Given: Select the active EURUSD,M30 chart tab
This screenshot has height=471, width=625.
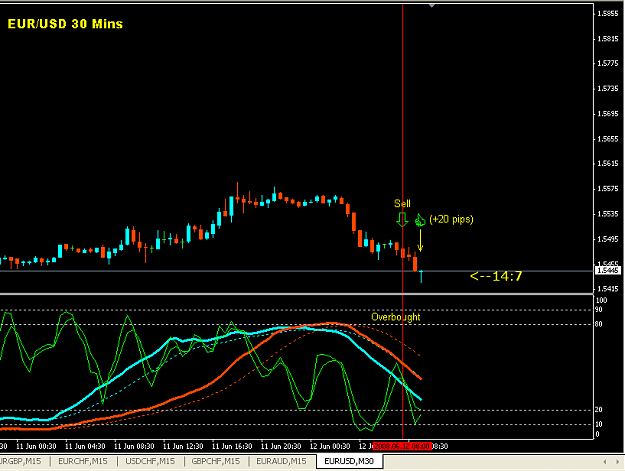Looking at the screenshot, I should (x=349, y=461).
